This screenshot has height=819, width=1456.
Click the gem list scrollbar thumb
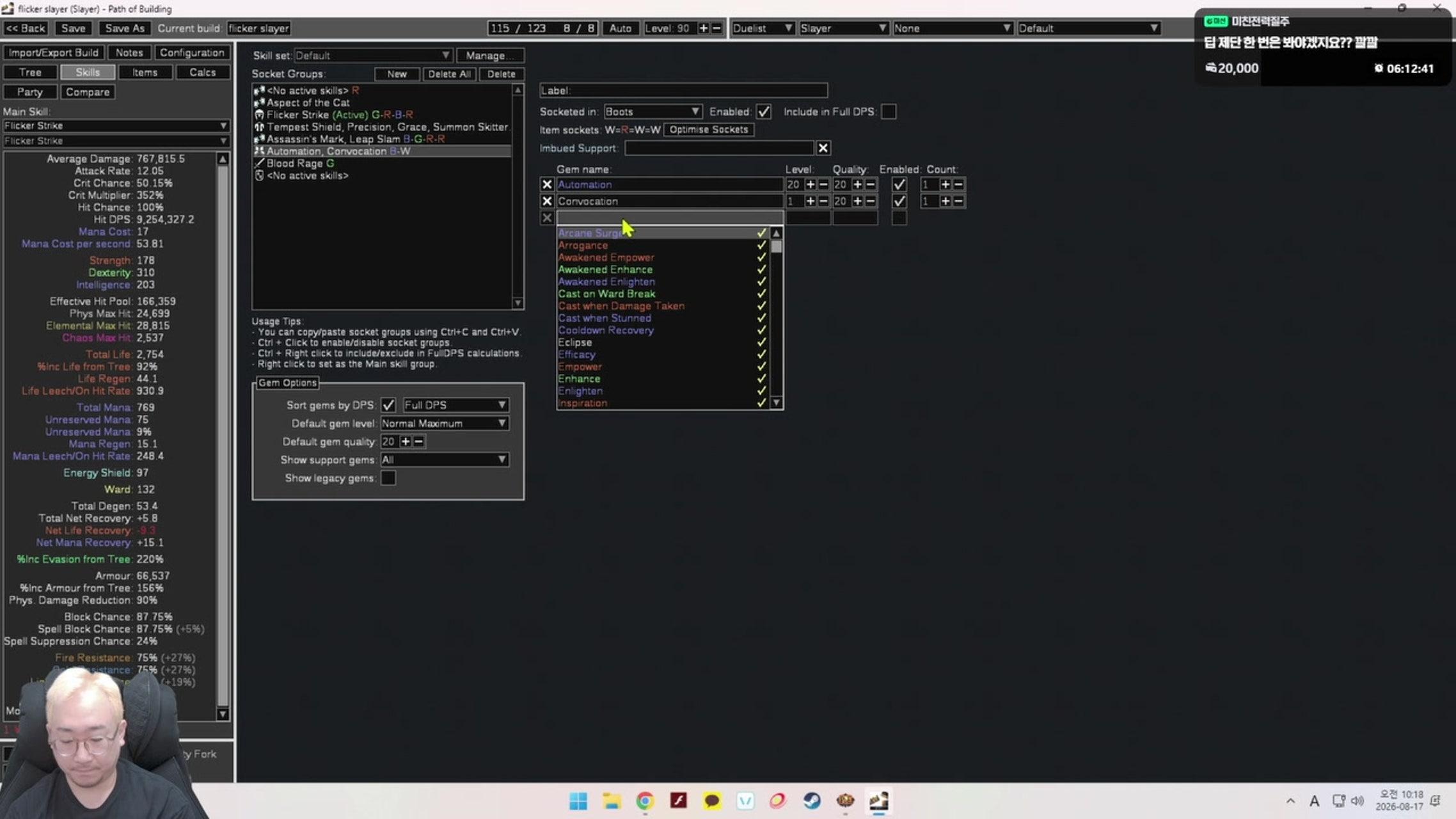point(777,246)
